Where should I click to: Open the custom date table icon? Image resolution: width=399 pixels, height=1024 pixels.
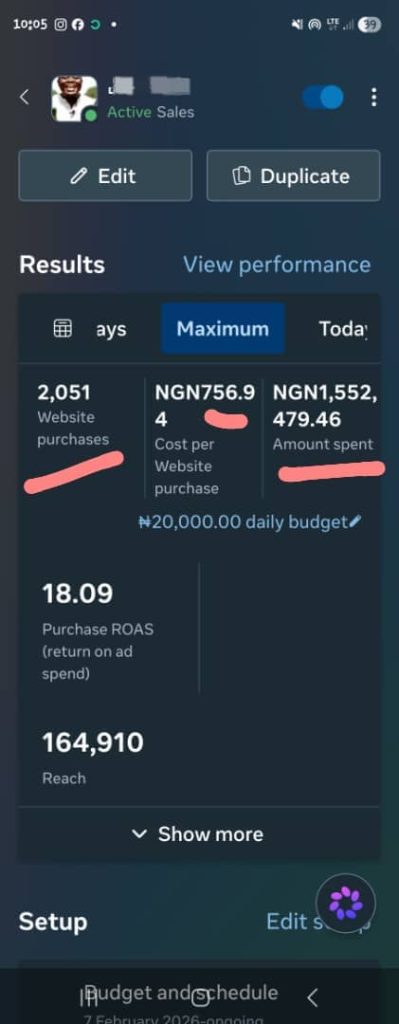(x=63, y=328)
